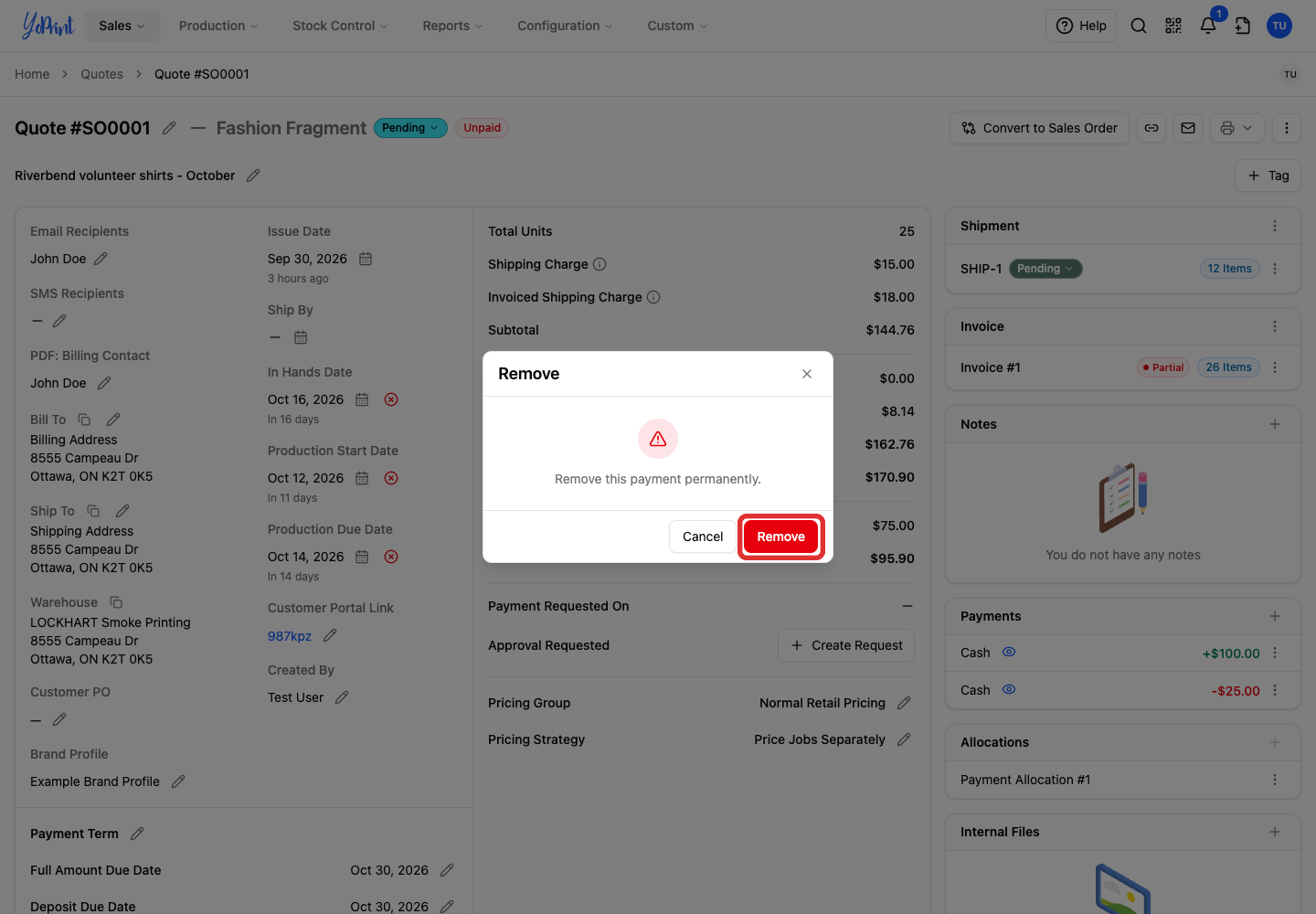
Task: Click the Help button
Action: pos(1081,26)
